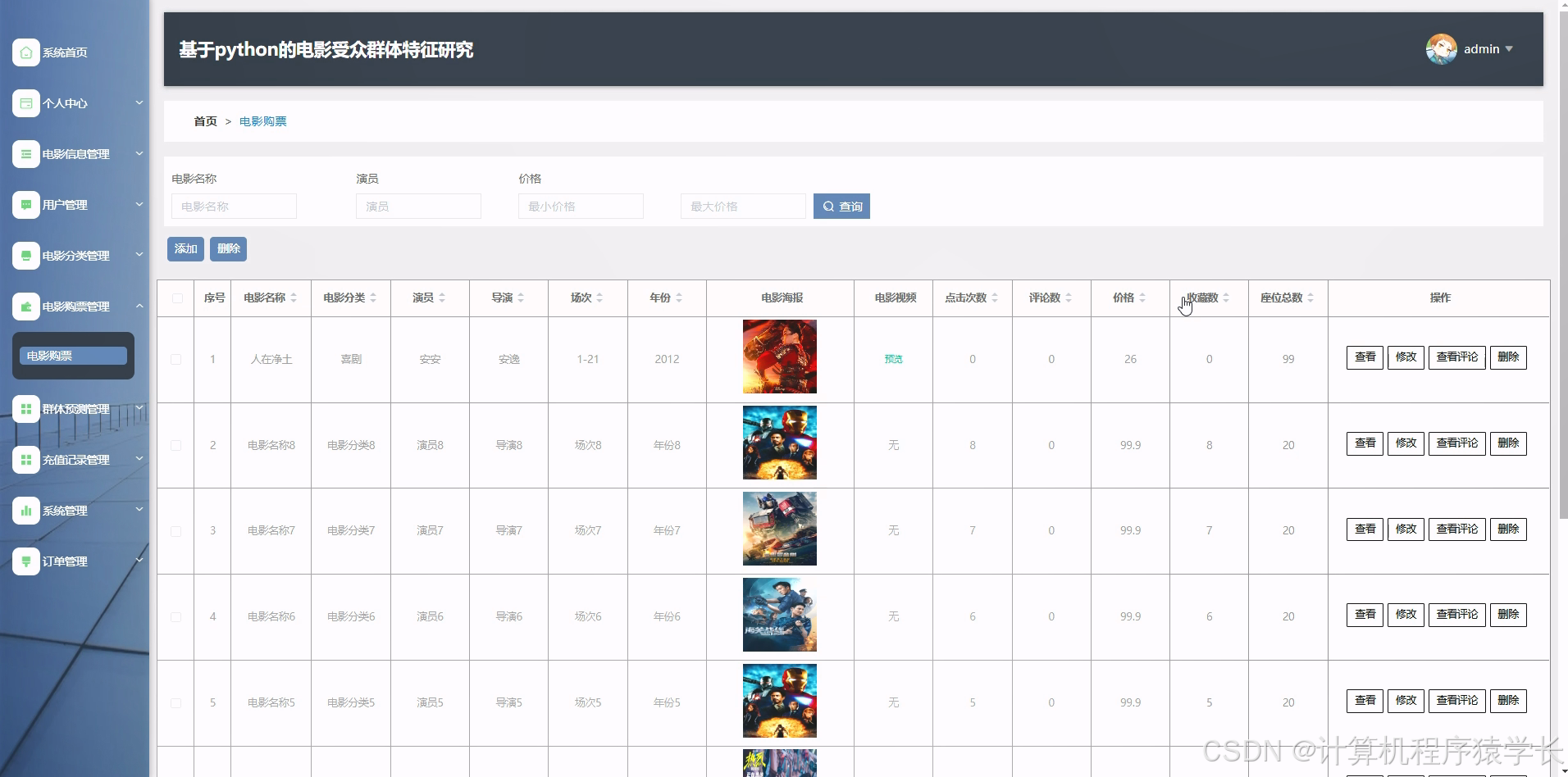This screenshot has width=1568, height=777.
Task: Click the 最小价格 input field
Action: point(581,207)
